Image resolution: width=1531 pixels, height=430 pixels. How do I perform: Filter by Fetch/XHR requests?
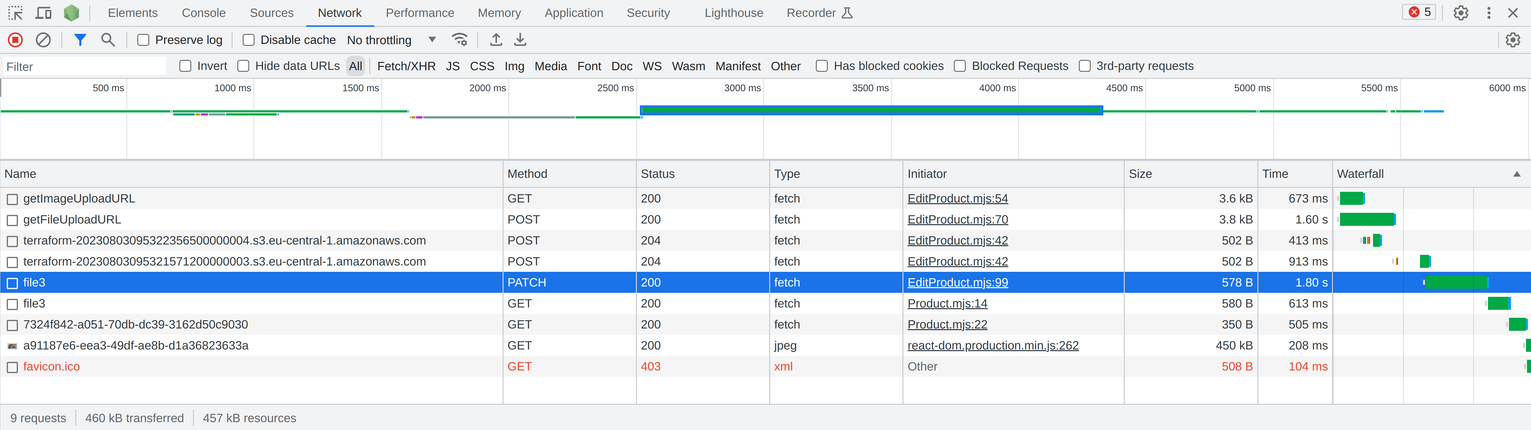coord(406,66)
